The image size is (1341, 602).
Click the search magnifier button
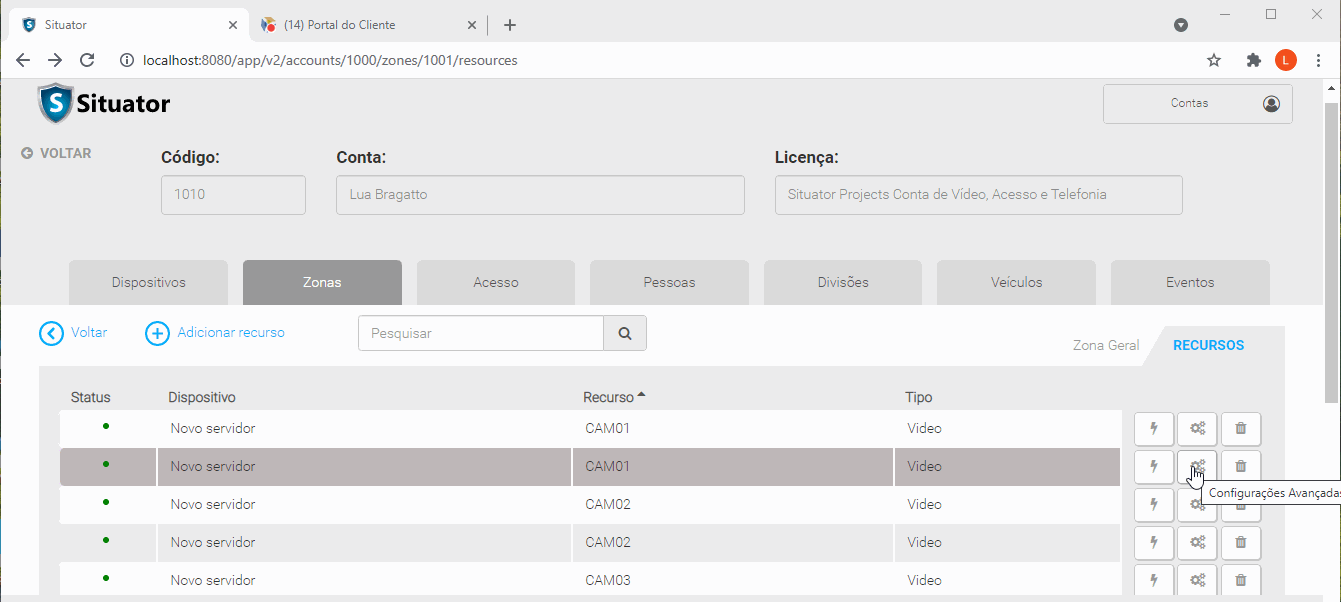[625, 334]
